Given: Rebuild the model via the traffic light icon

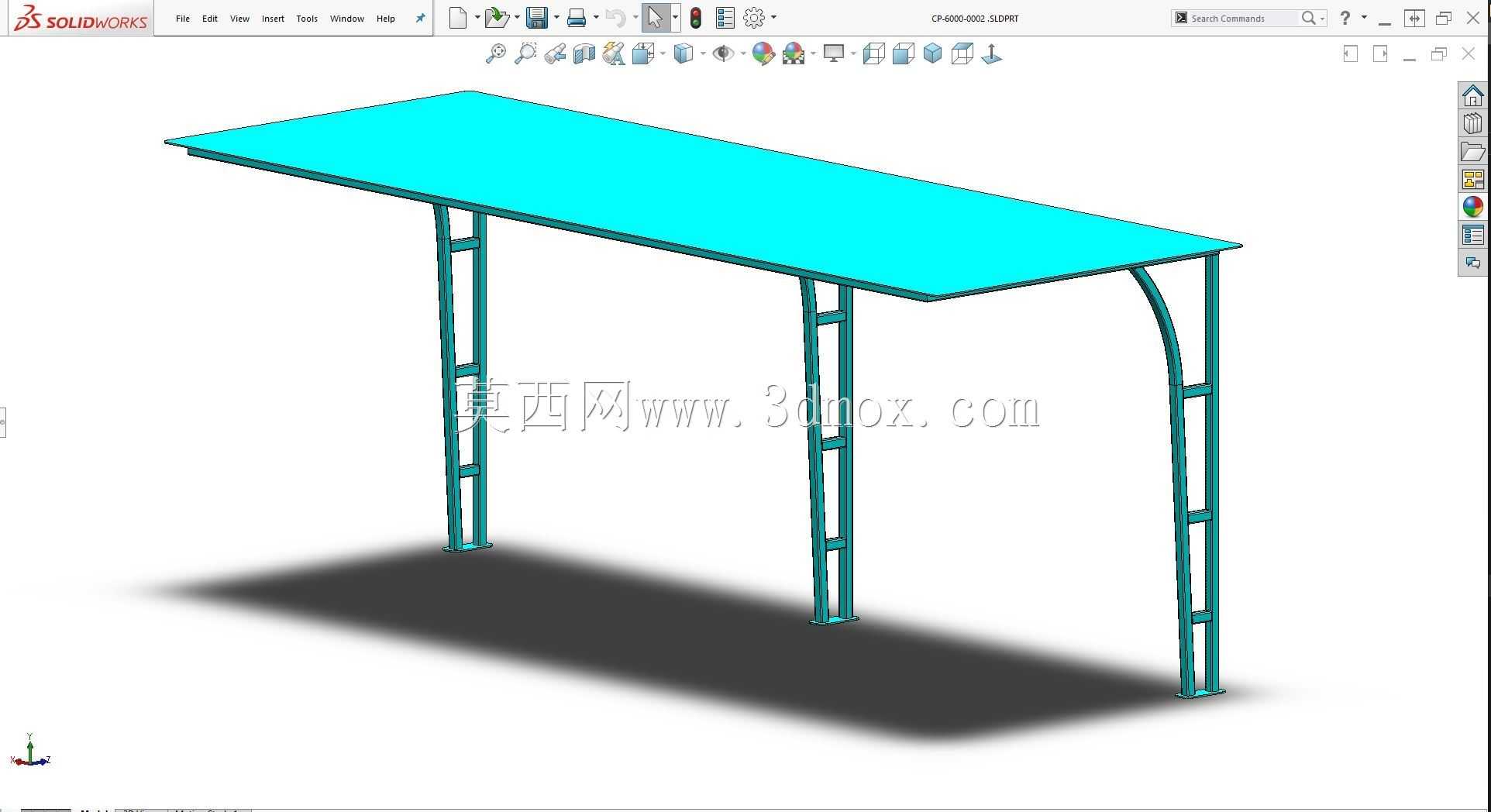Looking at the screenshot, I should tap(696, 18).
